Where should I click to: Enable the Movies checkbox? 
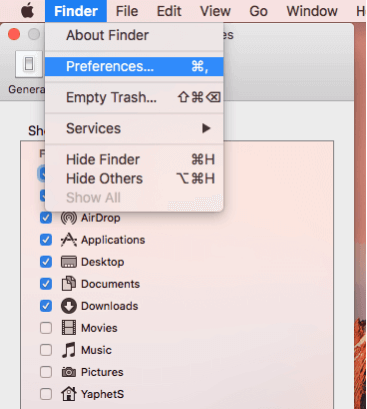tap(46, 328)
